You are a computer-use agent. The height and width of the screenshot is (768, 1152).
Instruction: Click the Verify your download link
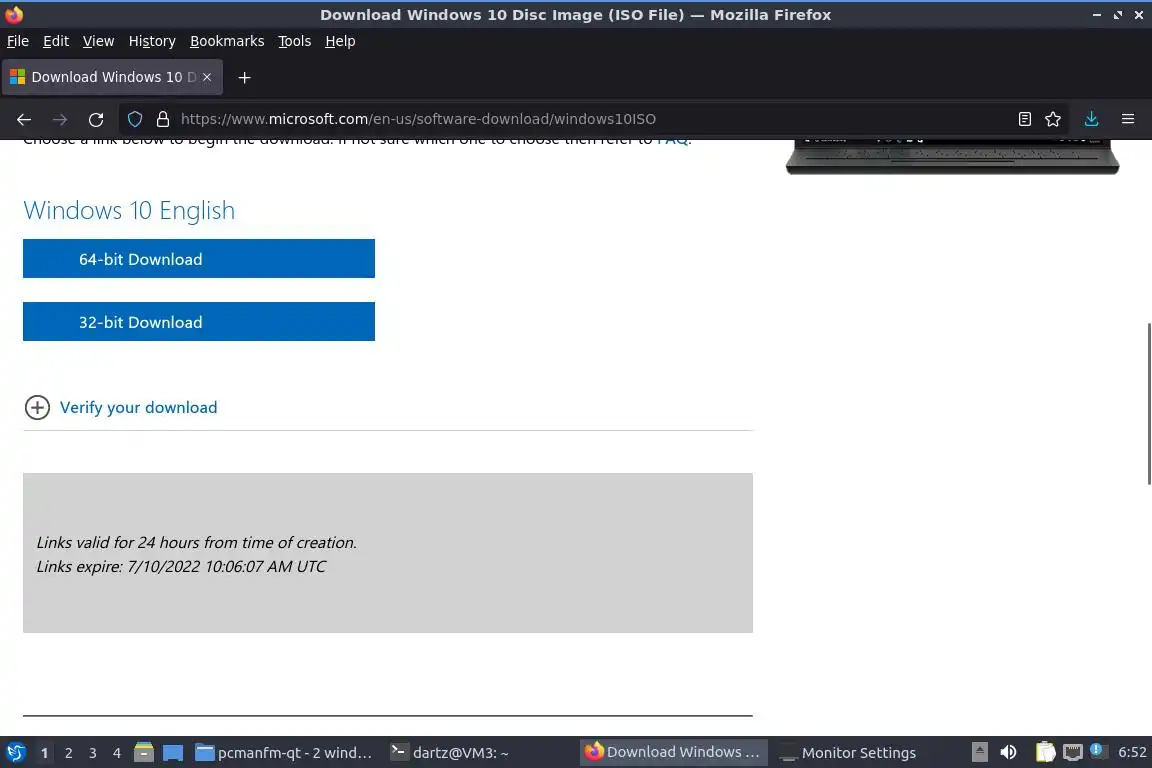click(x=138, y=407)
